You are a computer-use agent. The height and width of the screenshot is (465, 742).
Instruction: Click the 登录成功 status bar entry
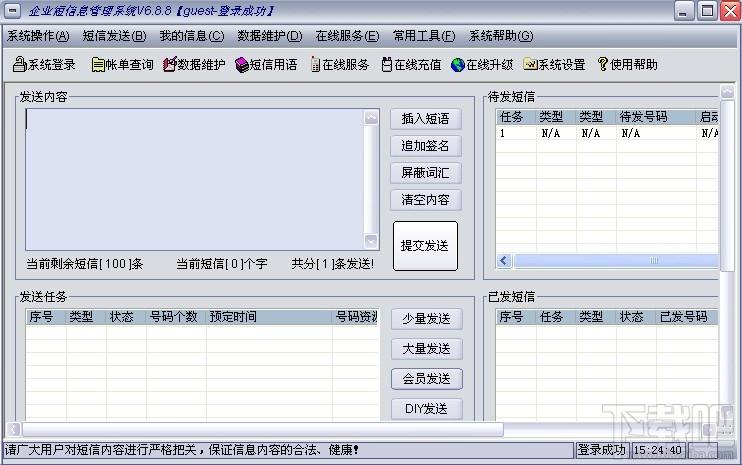pos(601,450)
